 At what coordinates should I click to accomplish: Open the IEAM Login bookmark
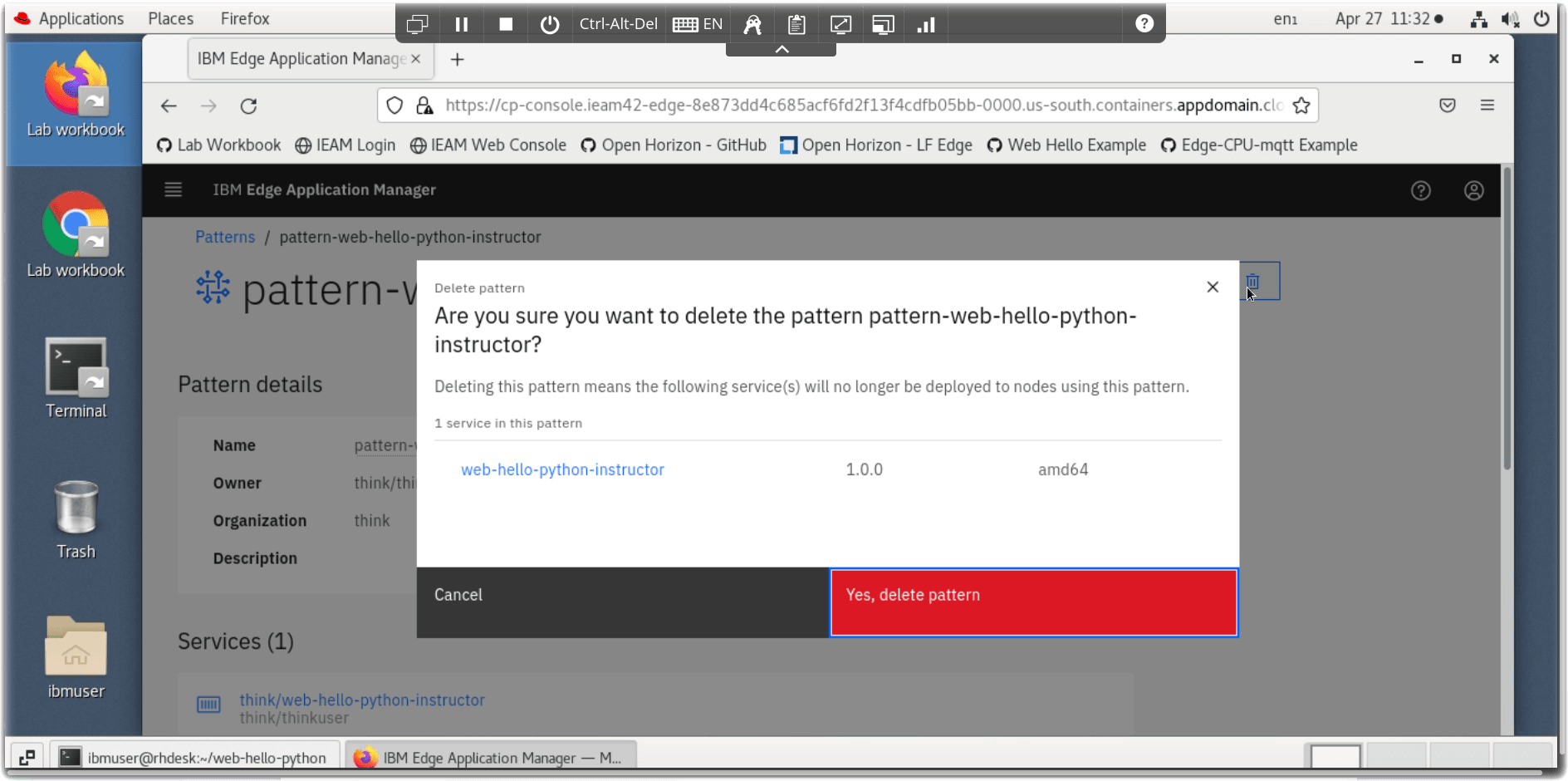[x=345, y=145]
